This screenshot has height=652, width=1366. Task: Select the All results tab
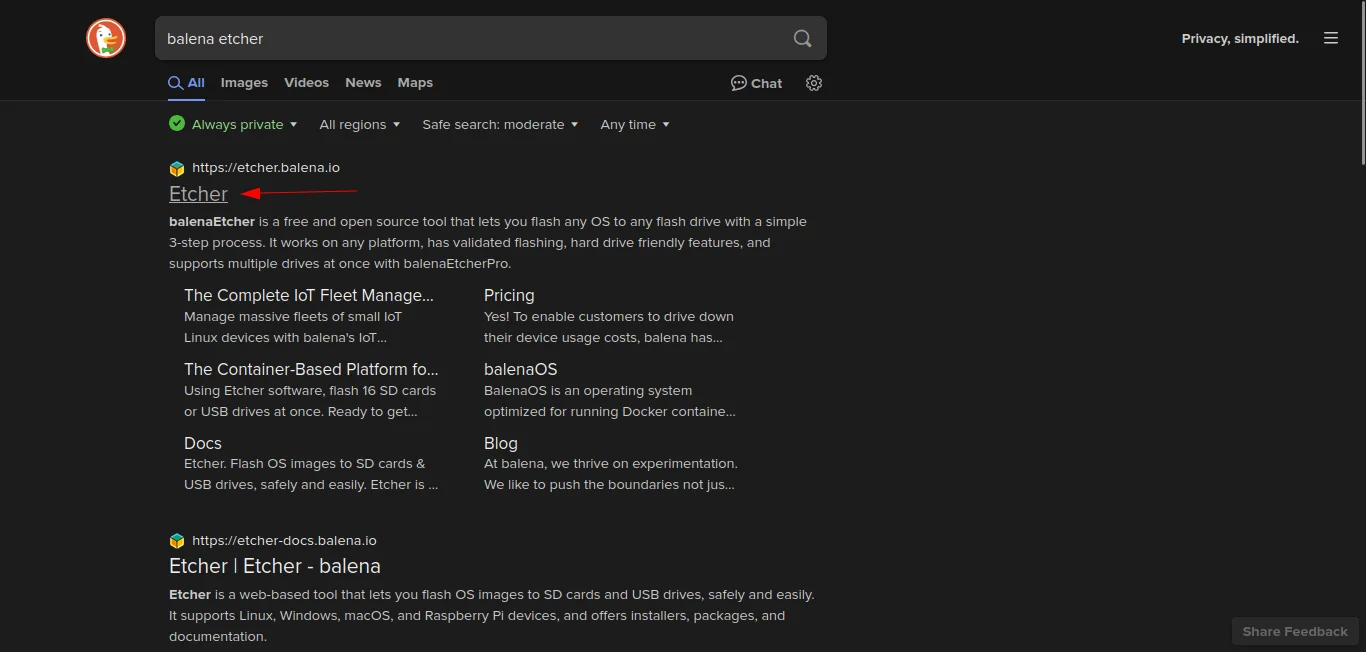[x=187, y=83]
